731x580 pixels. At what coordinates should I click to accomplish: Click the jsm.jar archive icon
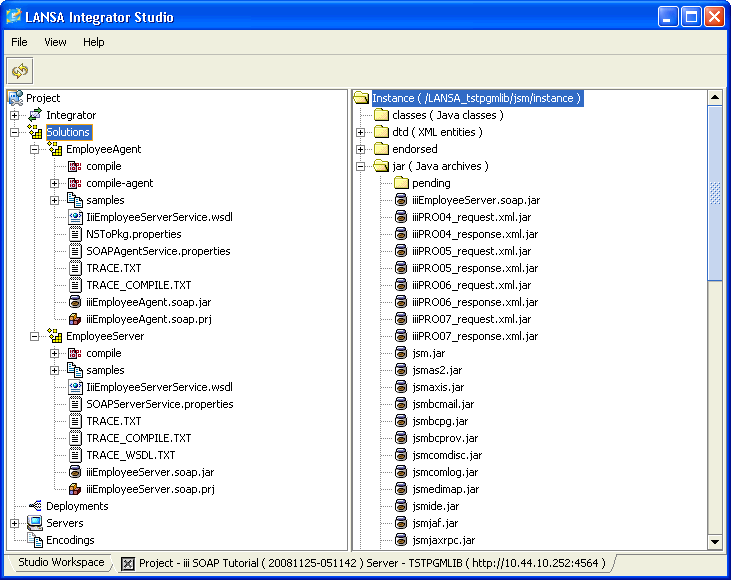pyautogui.click(x=401, y=353)
